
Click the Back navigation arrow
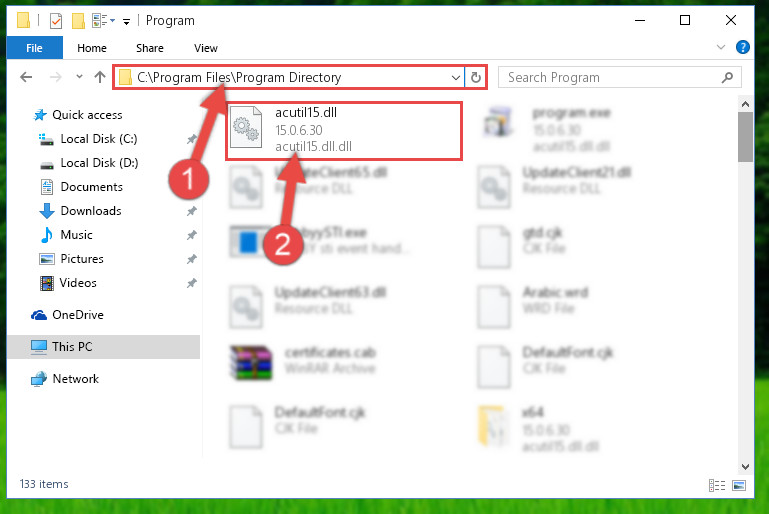point(26,77)
